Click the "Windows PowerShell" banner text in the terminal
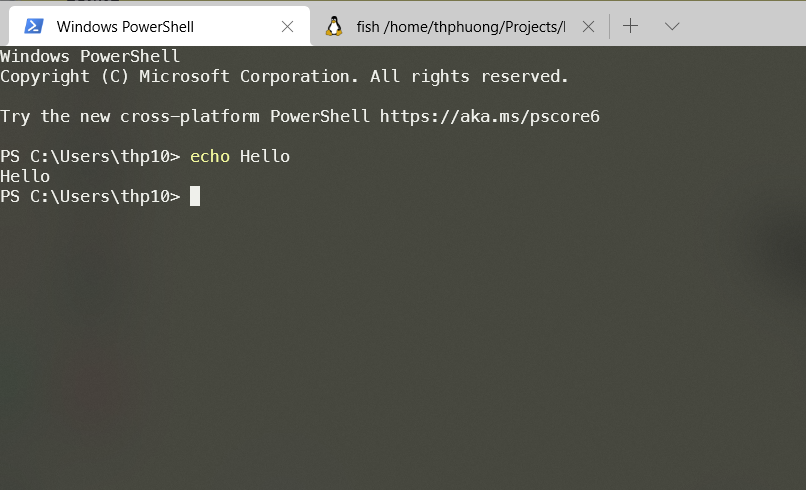The height and width of the screenshot is (490, 806). (x=90, y=56)
